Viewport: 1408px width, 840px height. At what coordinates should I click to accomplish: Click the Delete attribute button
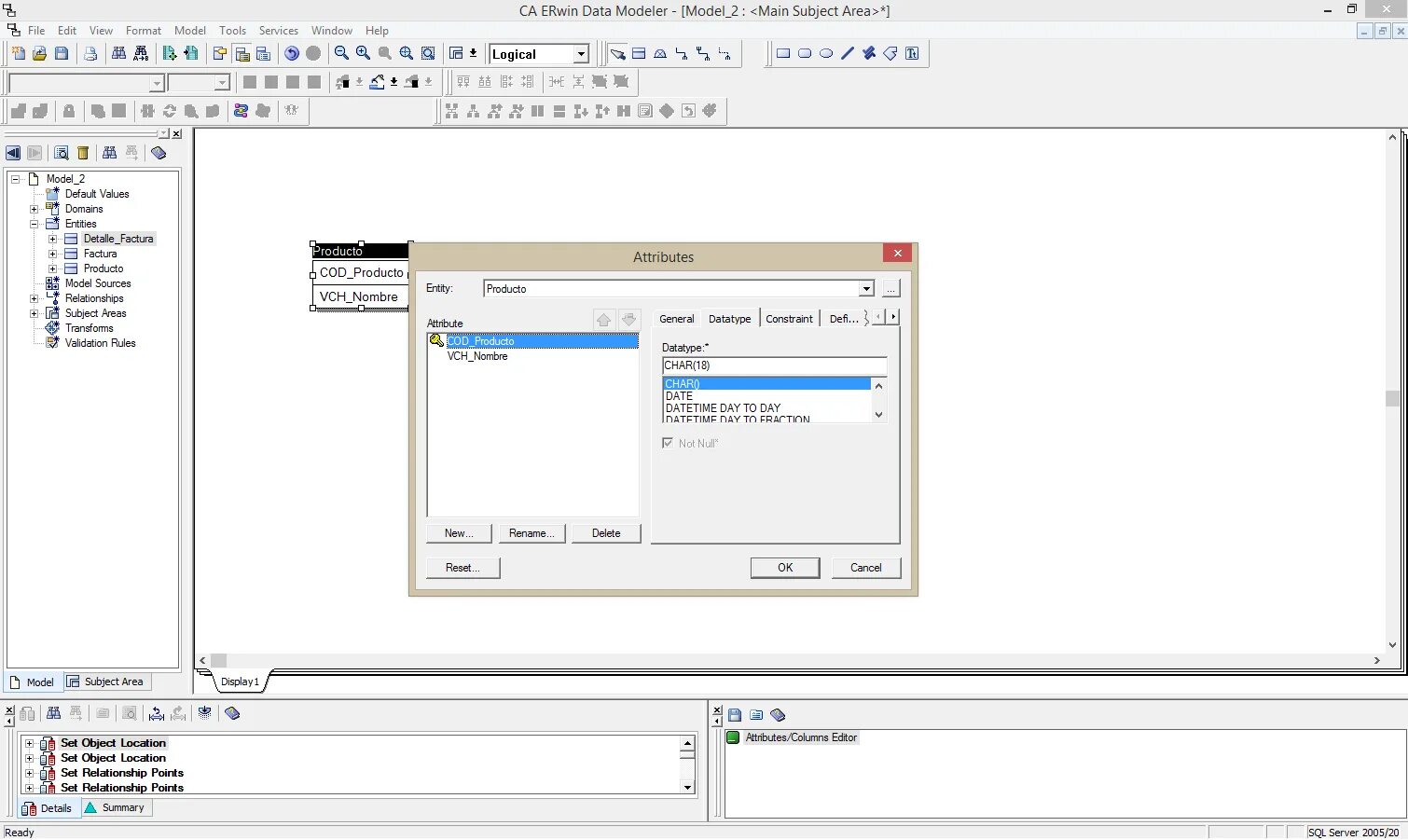(606, 533)
